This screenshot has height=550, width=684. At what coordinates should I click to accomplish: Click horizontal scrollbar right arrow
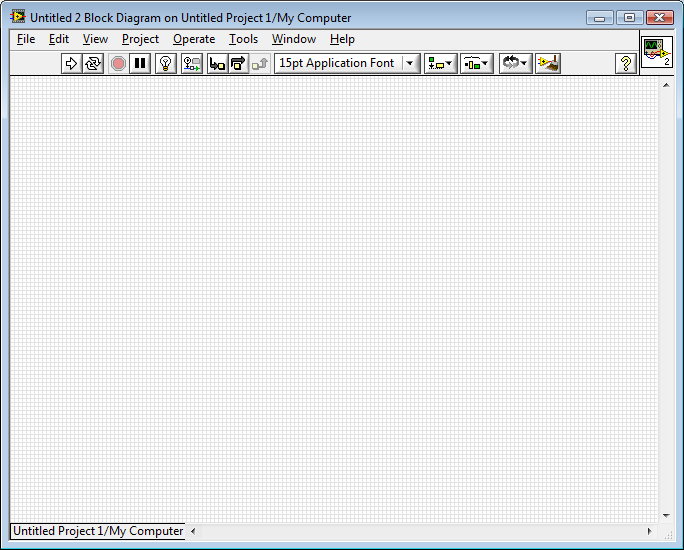(x=650, y=531)
